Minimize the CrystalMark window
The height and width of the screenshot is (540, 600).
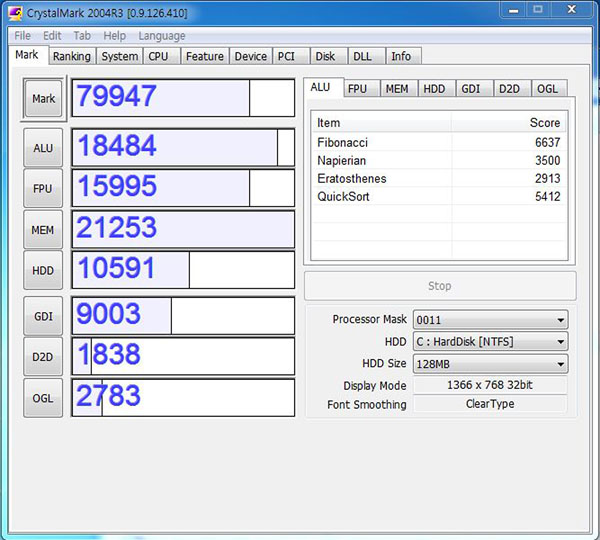[514, 10]
